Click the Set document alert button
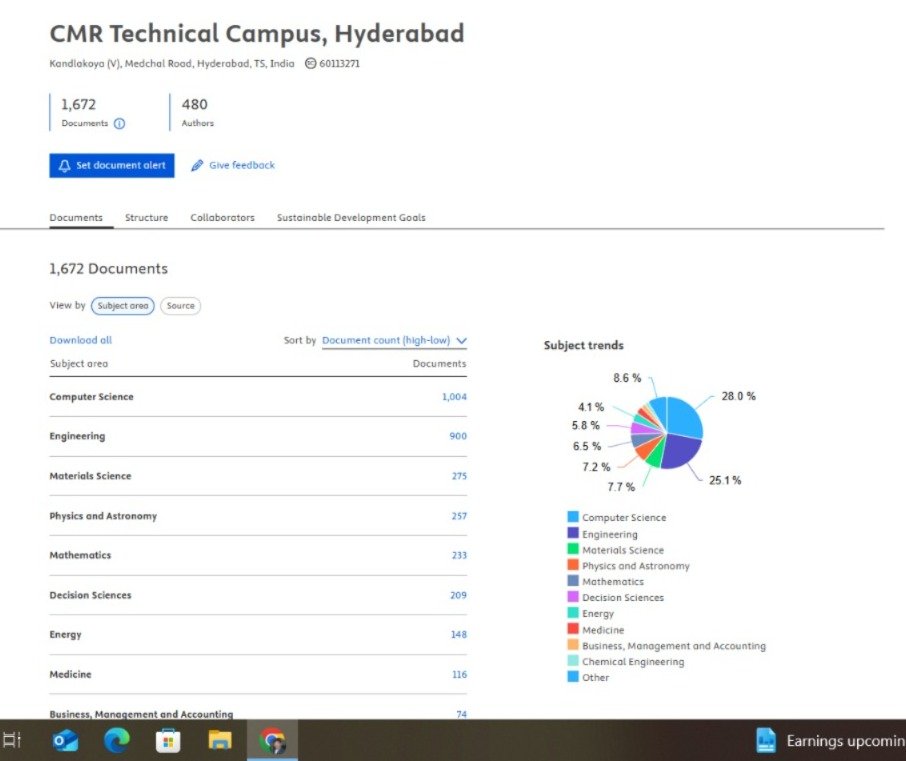 pyautogui.click(x=111, y=166)
